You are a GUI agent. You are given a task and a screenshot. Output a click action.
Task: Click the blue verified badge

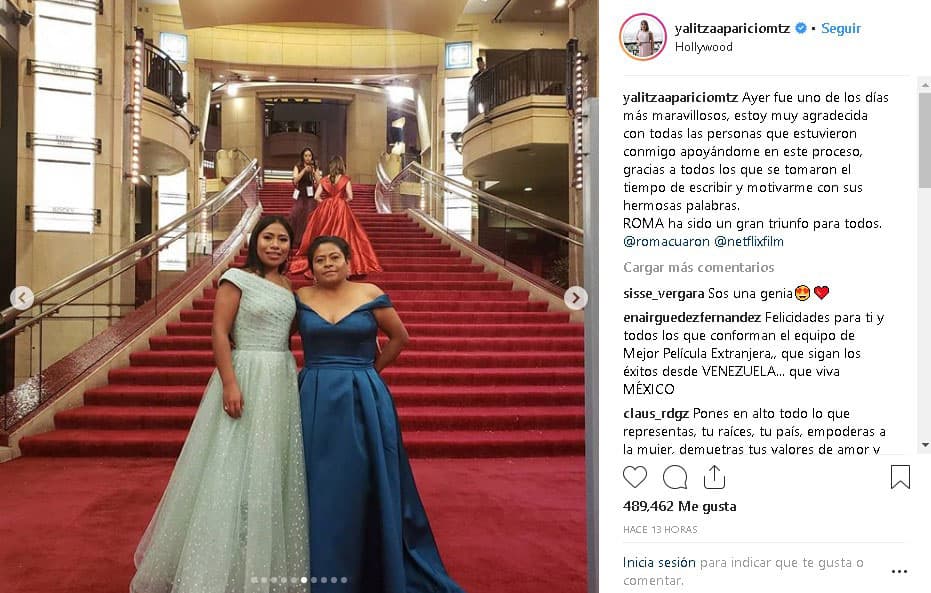801,28
